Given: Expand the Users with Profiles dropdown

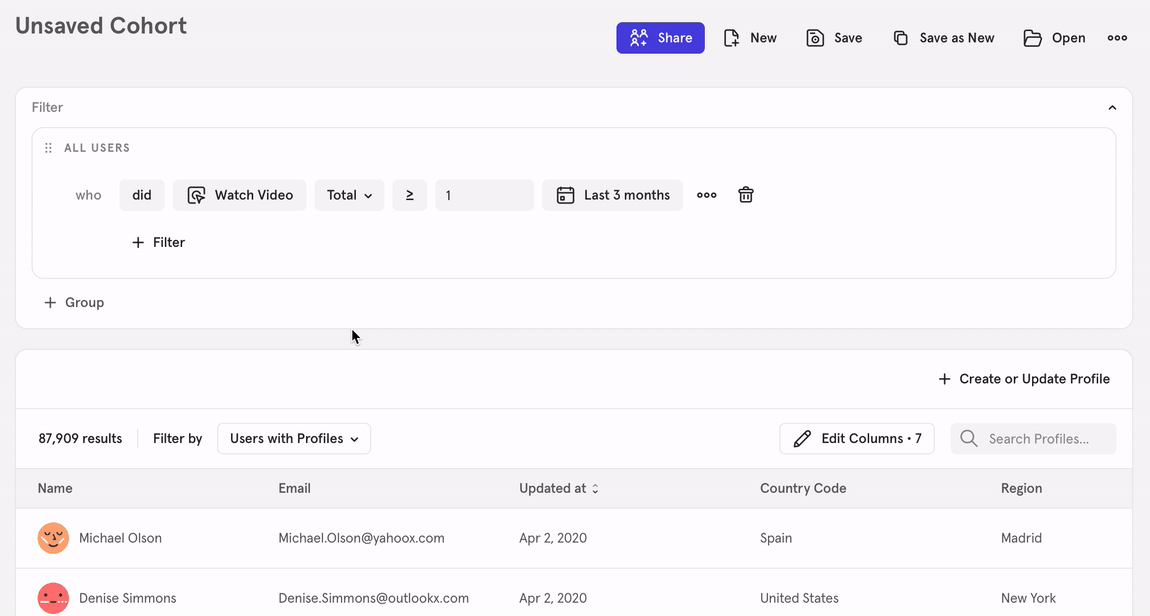Looking at the screenshot, I should coord(294,439).
